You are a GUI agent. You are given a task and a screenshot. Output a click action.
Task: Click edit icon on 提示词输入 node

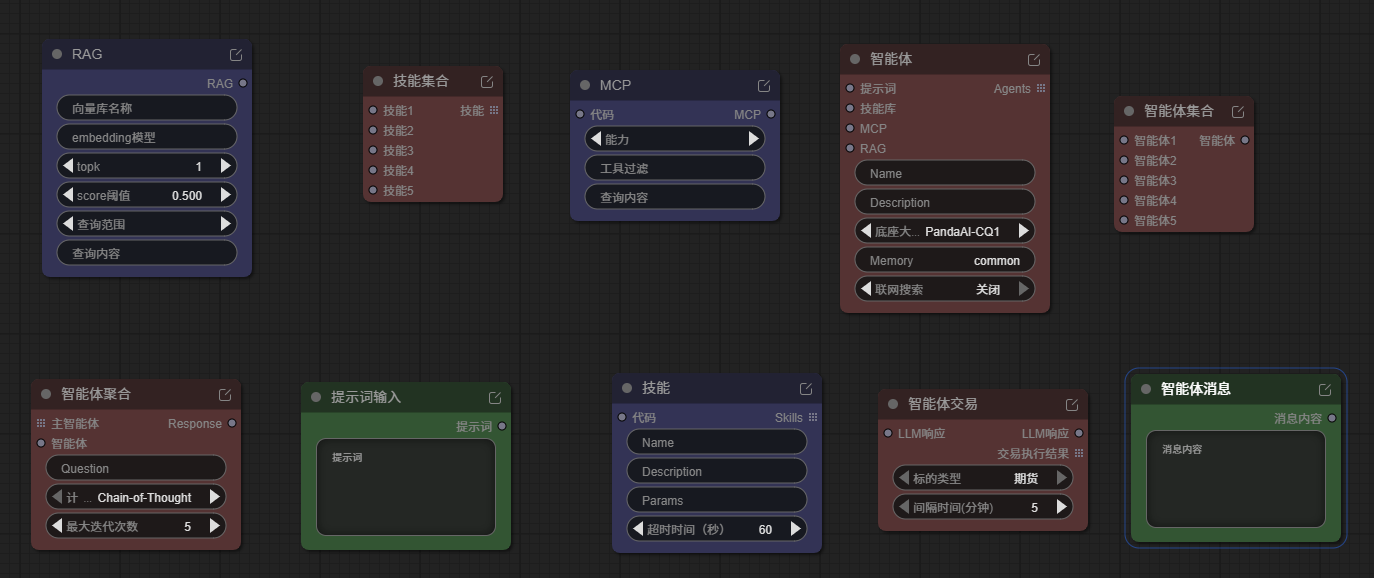495,397
